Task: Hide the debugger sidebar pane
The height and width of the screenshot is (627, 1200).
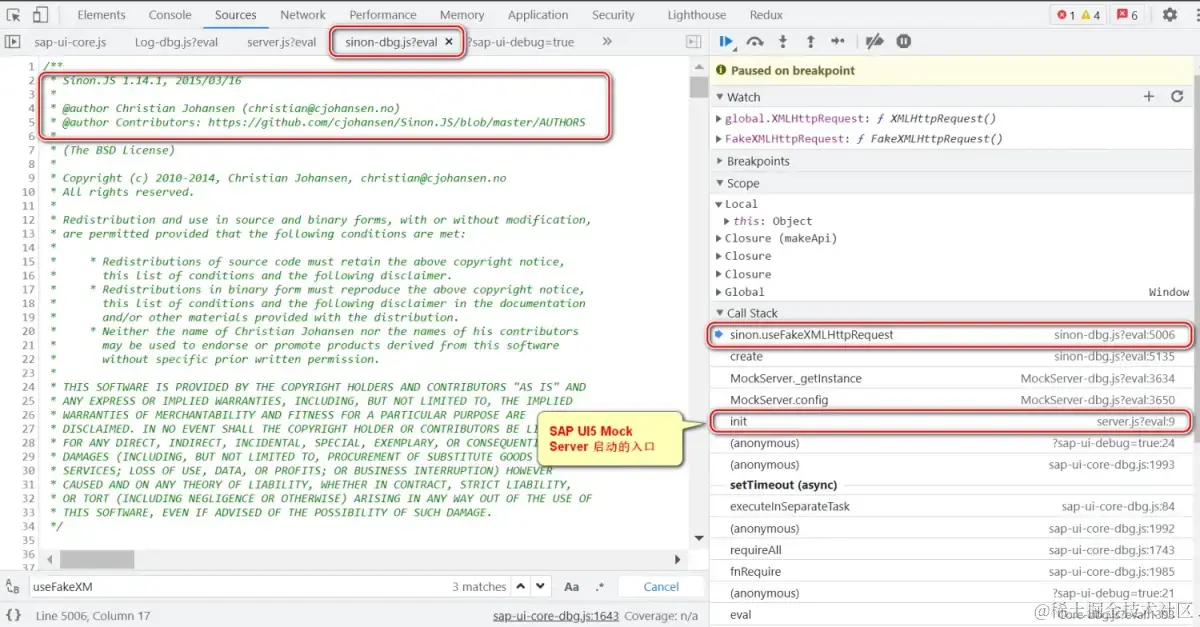Action: [693, 42]
